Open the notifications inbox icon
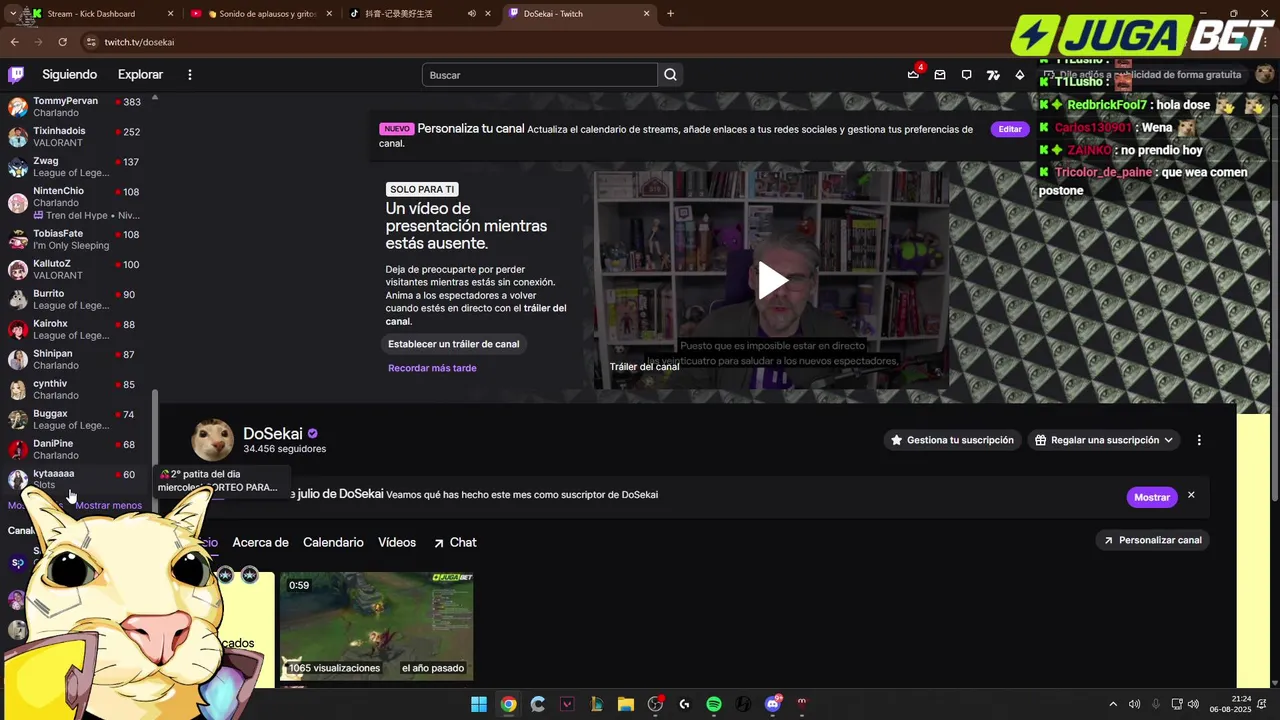1280x720 pixels. [x=940, y=75]
